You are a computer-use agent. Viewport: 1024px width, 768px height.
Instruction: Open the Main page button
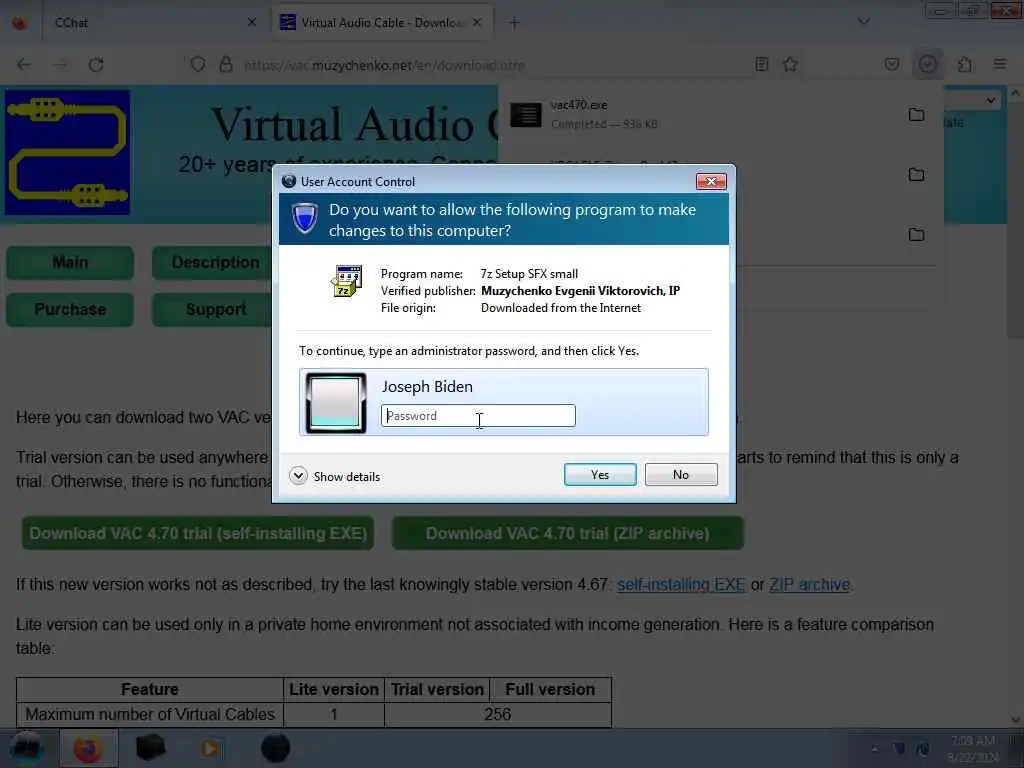pyautogui.click(x=70, y=263)
